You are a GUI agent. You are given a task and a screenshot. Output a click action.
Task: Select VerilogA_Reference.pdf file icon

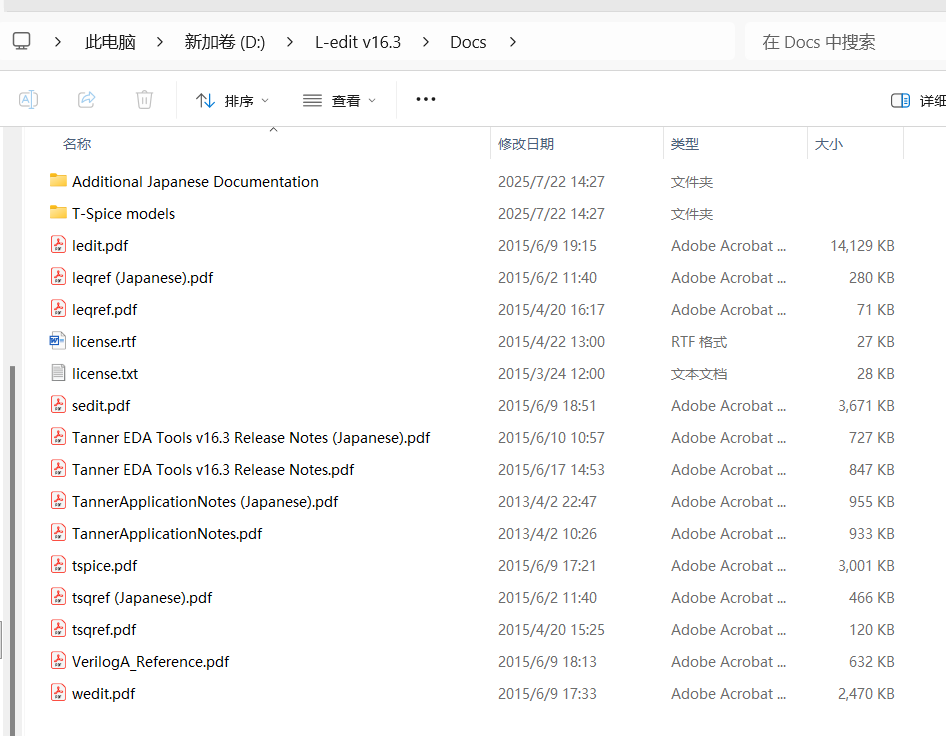pyautogui.click(x=58, y=660)
